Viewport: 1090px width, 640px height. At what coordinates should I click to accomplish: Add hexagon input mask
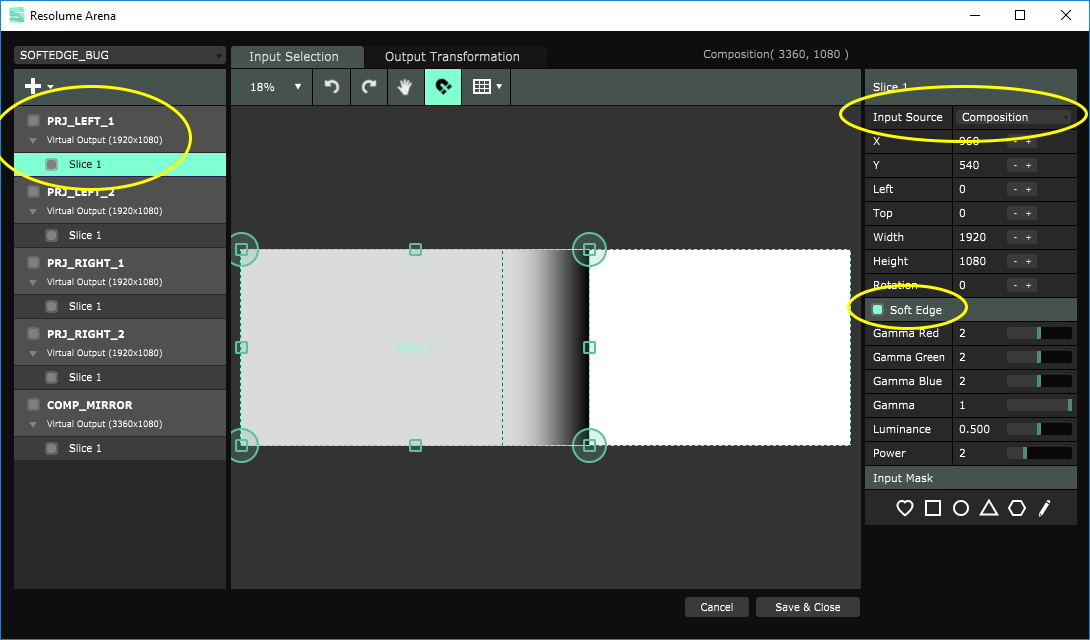tap(1017, 508)
